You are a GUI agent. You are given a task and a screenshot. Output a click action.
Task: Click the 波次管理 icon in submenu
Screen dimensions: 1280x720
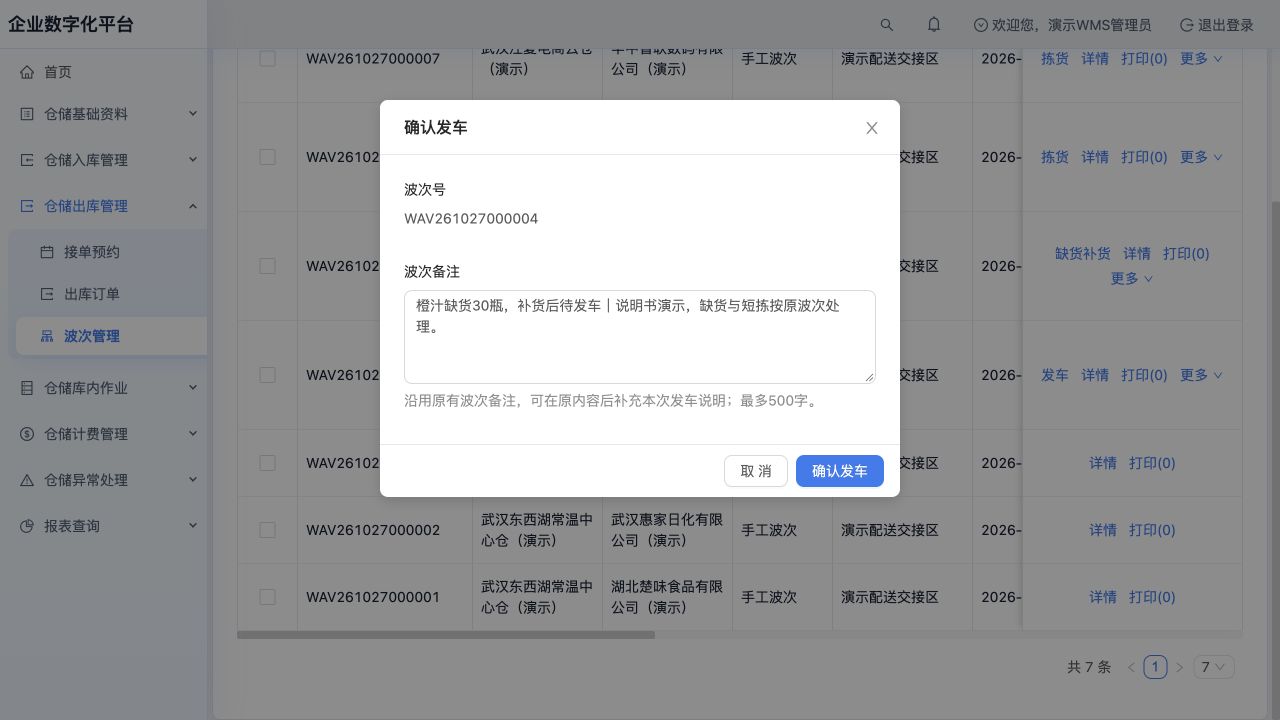tap(47, 336)
